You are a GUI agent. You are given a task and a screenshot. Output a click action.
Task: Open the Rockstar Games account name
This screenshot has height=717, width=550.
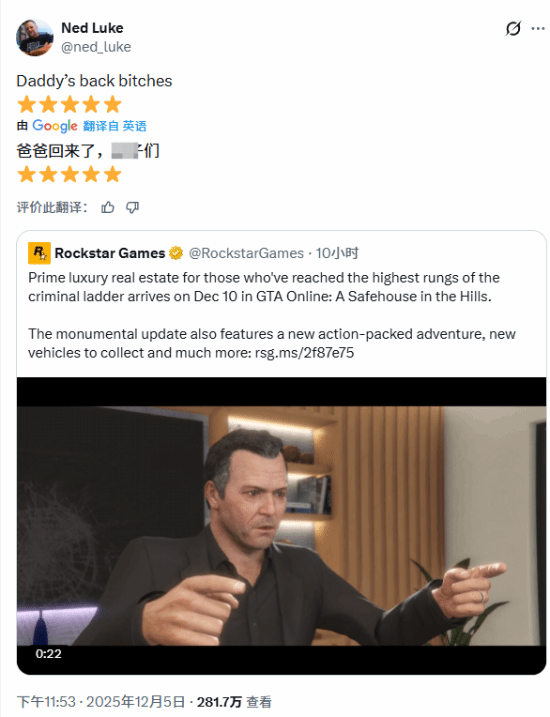point(110,253)
